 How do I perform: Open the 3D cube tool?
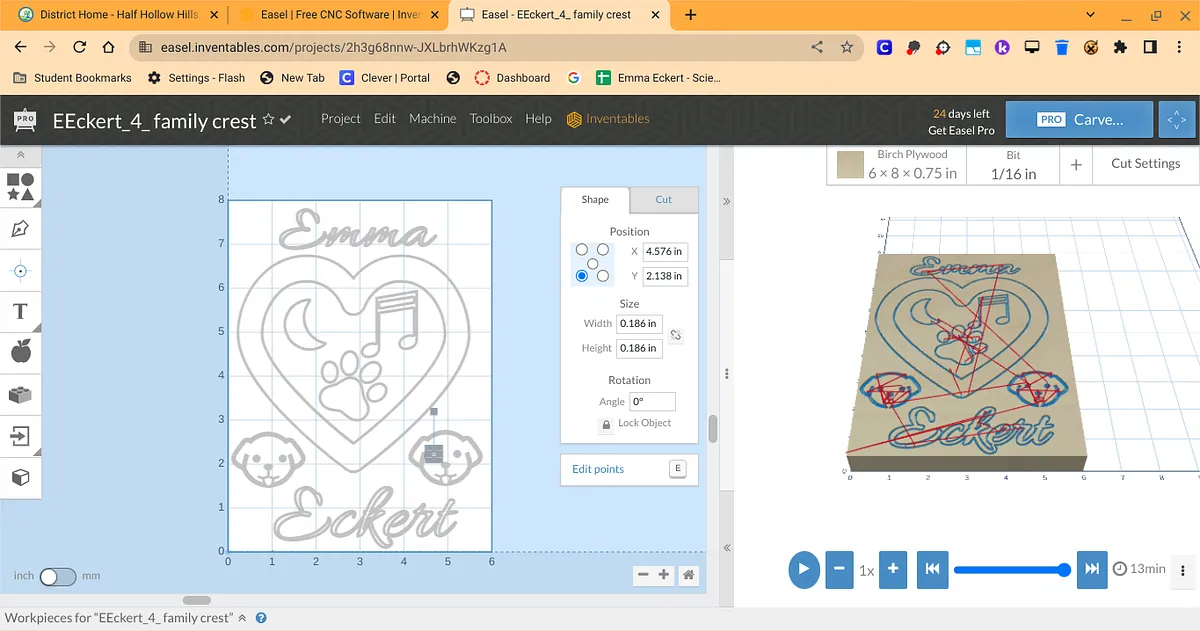pyautogui.click(x=20, y=478)
